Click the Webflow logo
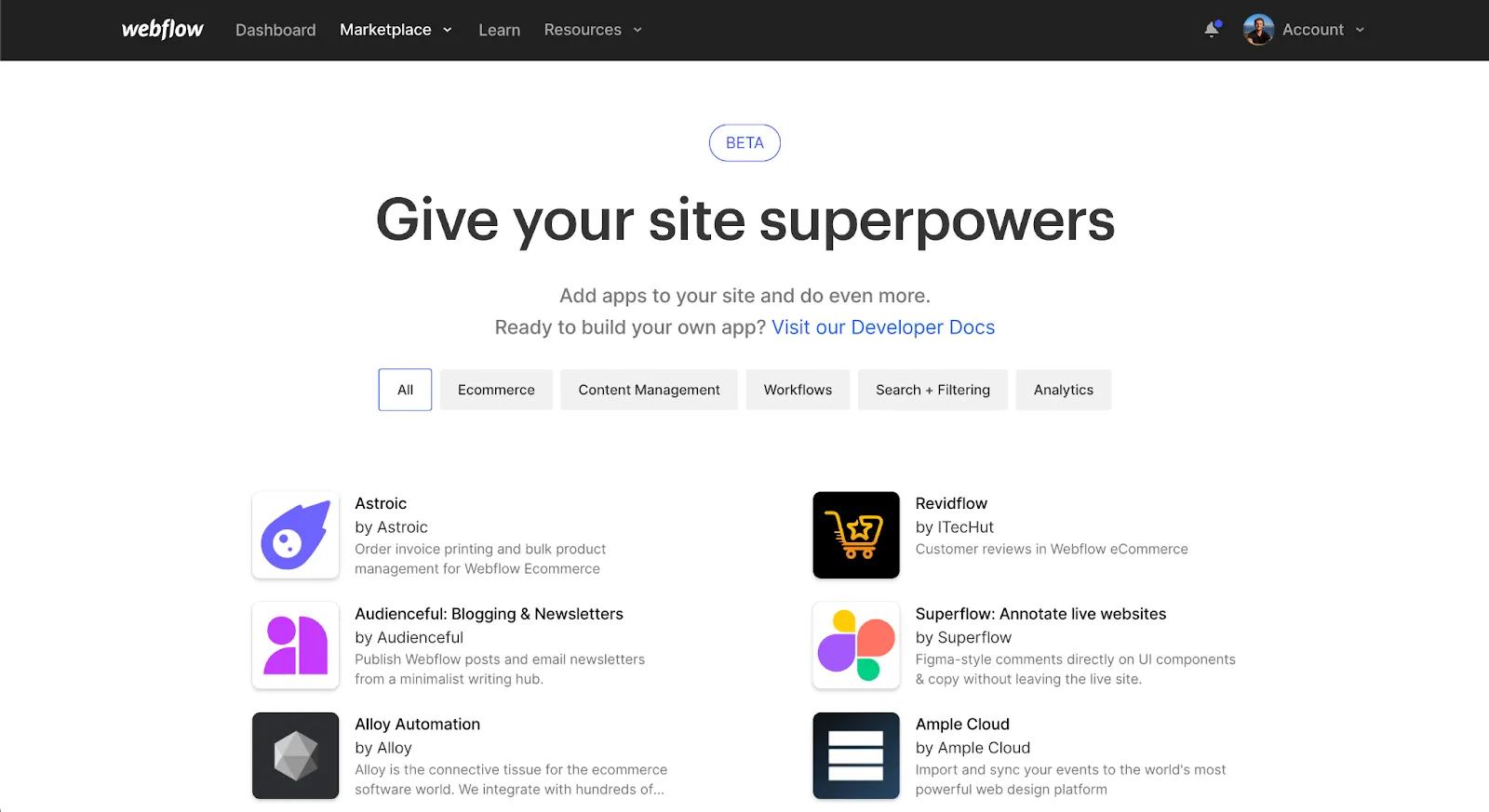The height and width of the screenshot is (812, 1489). tap(163, 29)
